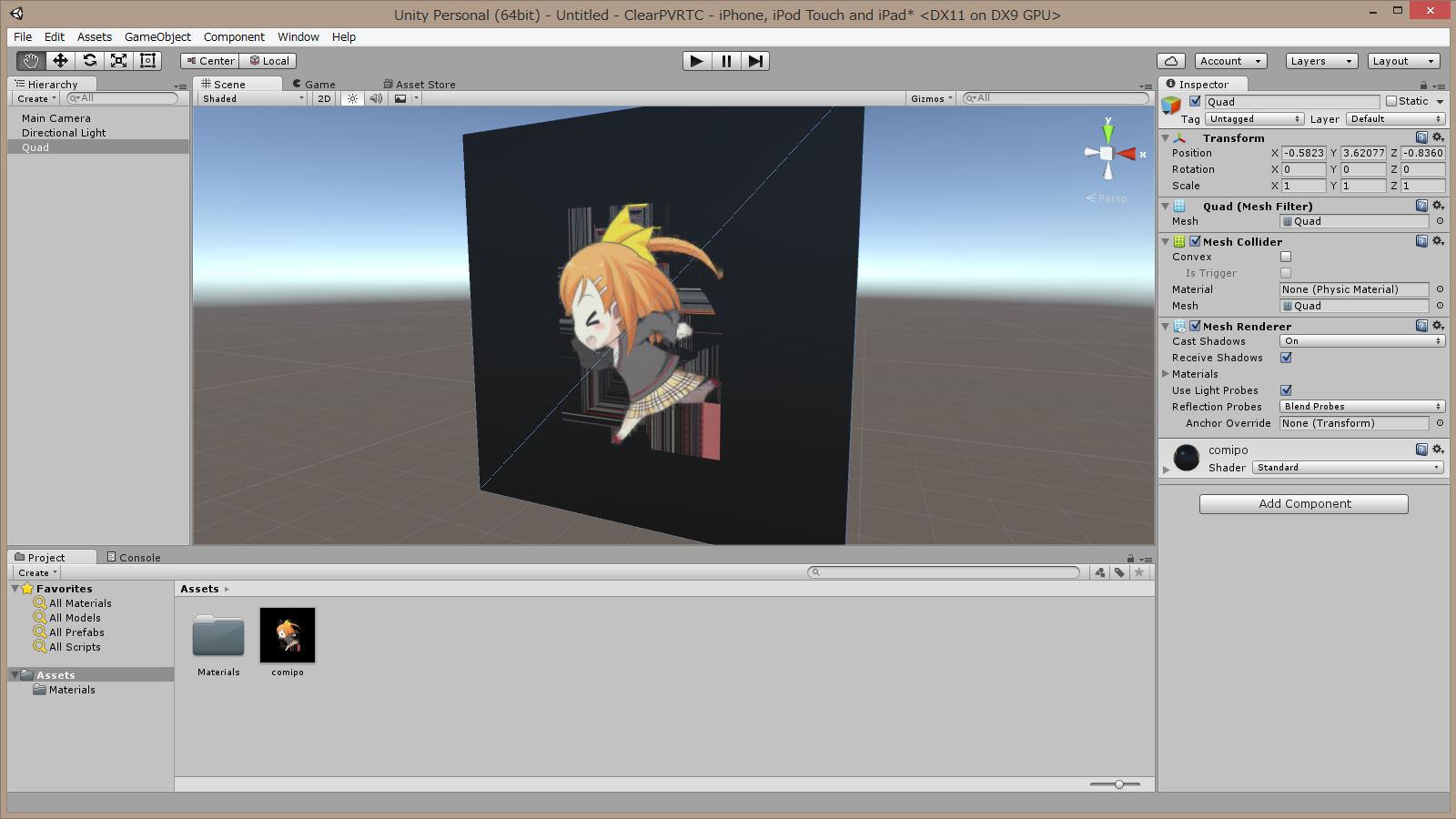Click the favorite star search icon
Viewport: 1456px width, 819px height.
tap(1138, 572)
